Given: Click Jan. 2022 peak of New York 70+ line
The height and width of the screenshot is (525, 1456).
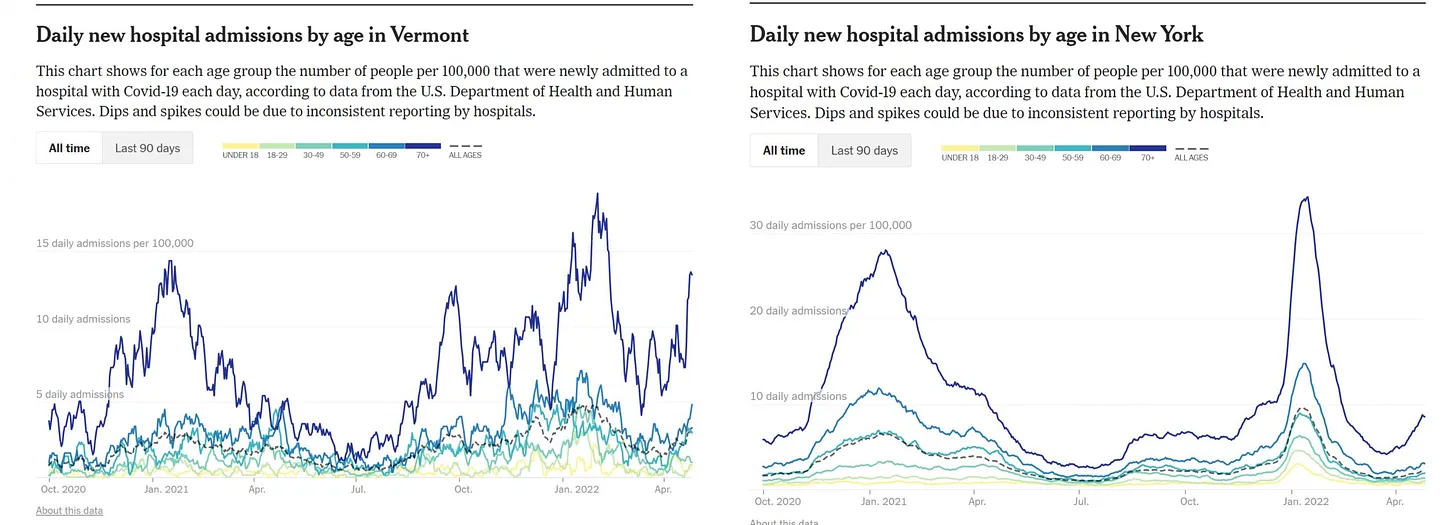Looking at the screenshot, I should [x=1305, y=198].
